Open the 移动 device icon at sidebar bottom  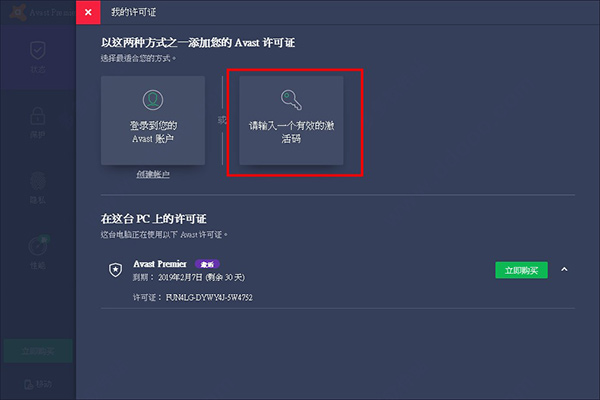point(29,384)
